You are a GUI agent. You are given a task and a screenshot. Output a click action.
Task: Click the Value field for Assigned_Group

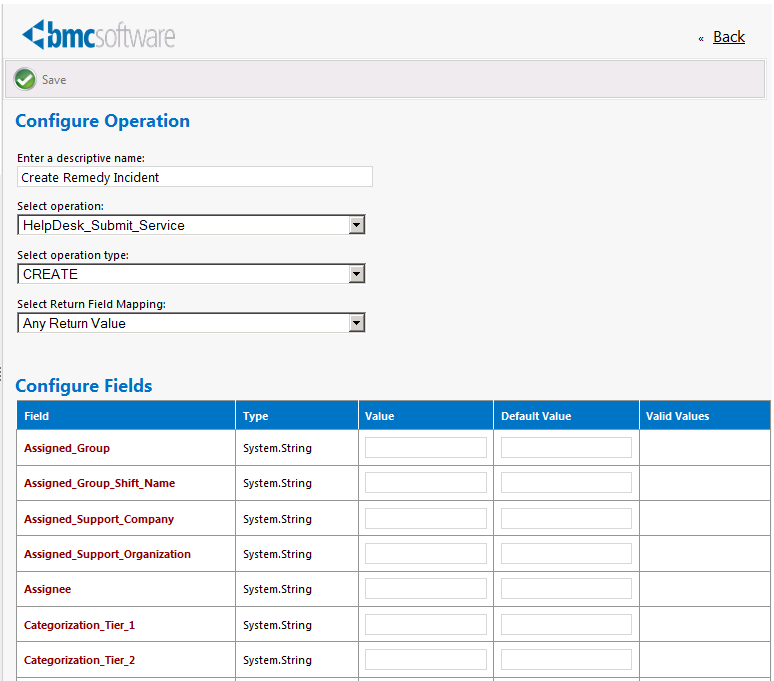point(425,448)
